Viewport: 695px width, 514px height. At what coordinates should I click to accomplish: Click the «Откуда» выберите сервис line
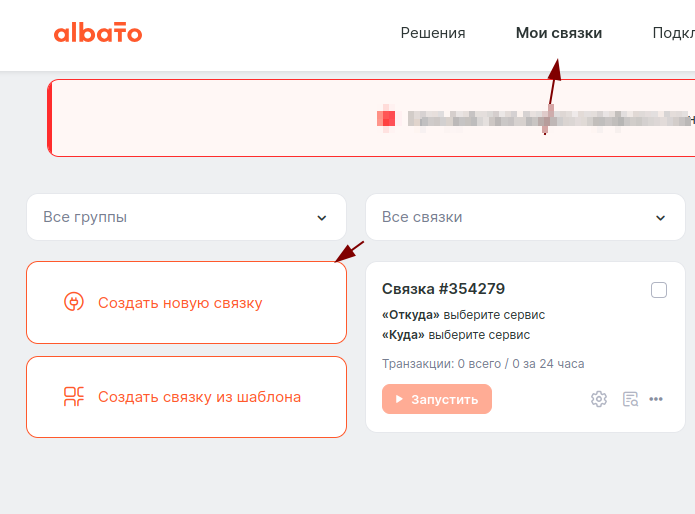tap(463, 315)
